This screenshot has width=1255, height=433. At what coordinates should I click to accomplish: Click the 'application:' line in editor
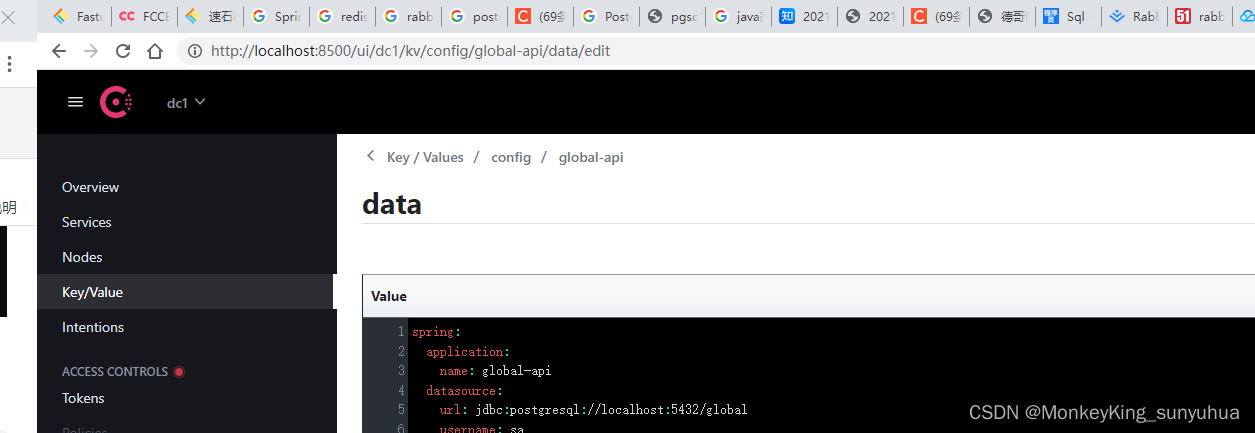pyautogui.click(x=467, y=352)
